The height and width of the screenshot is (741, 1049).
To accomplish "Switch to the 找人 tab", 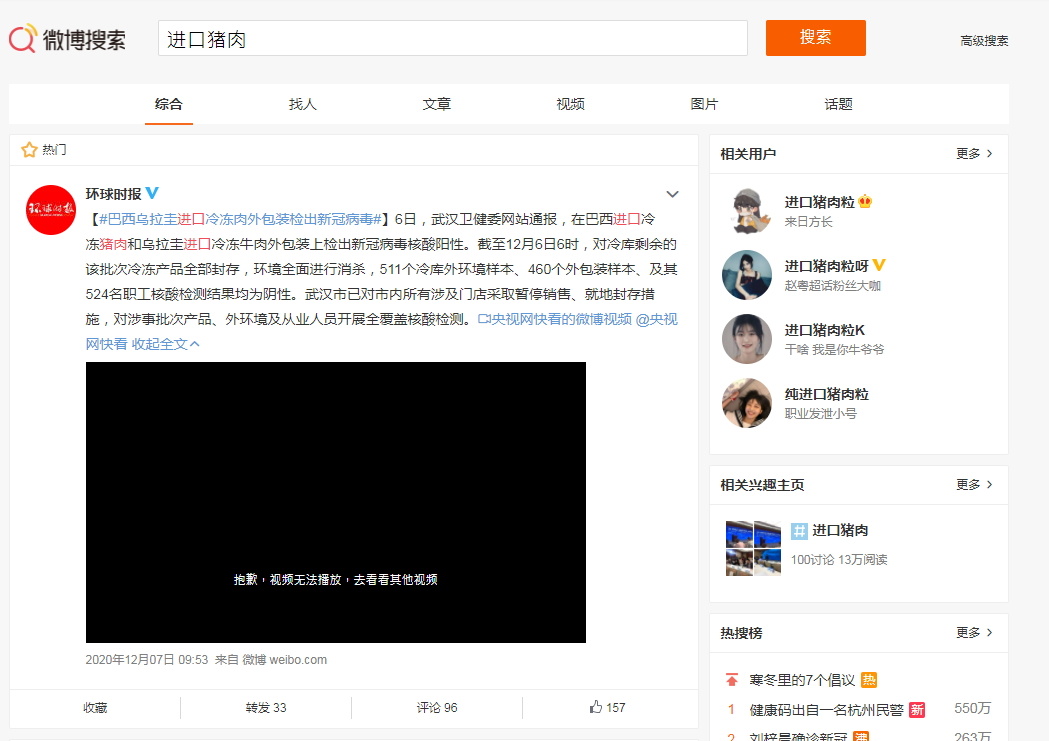I will pos(302,104).
